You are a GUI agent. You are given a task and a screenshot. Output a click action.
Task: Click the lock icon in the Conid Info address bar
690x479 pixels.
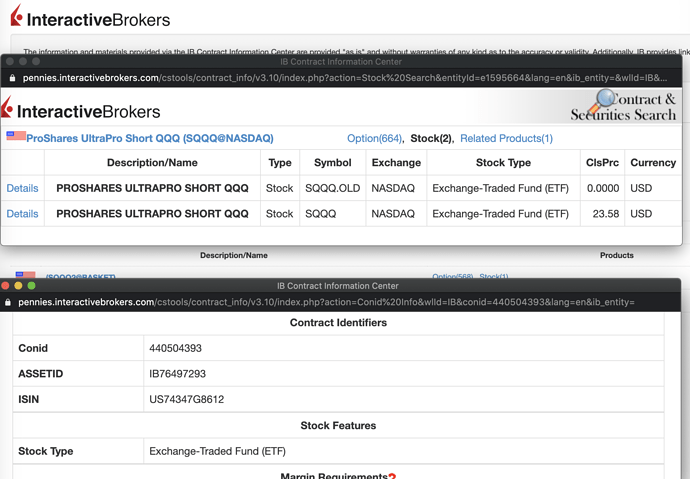tap(7, 303)
